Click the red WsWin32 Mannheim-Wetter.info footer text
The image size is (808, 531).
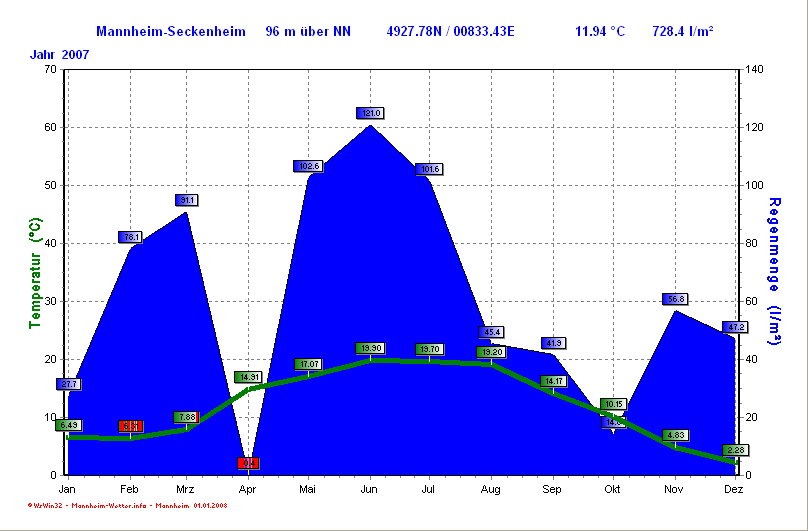pyautogui.click(x=128, y=506)
